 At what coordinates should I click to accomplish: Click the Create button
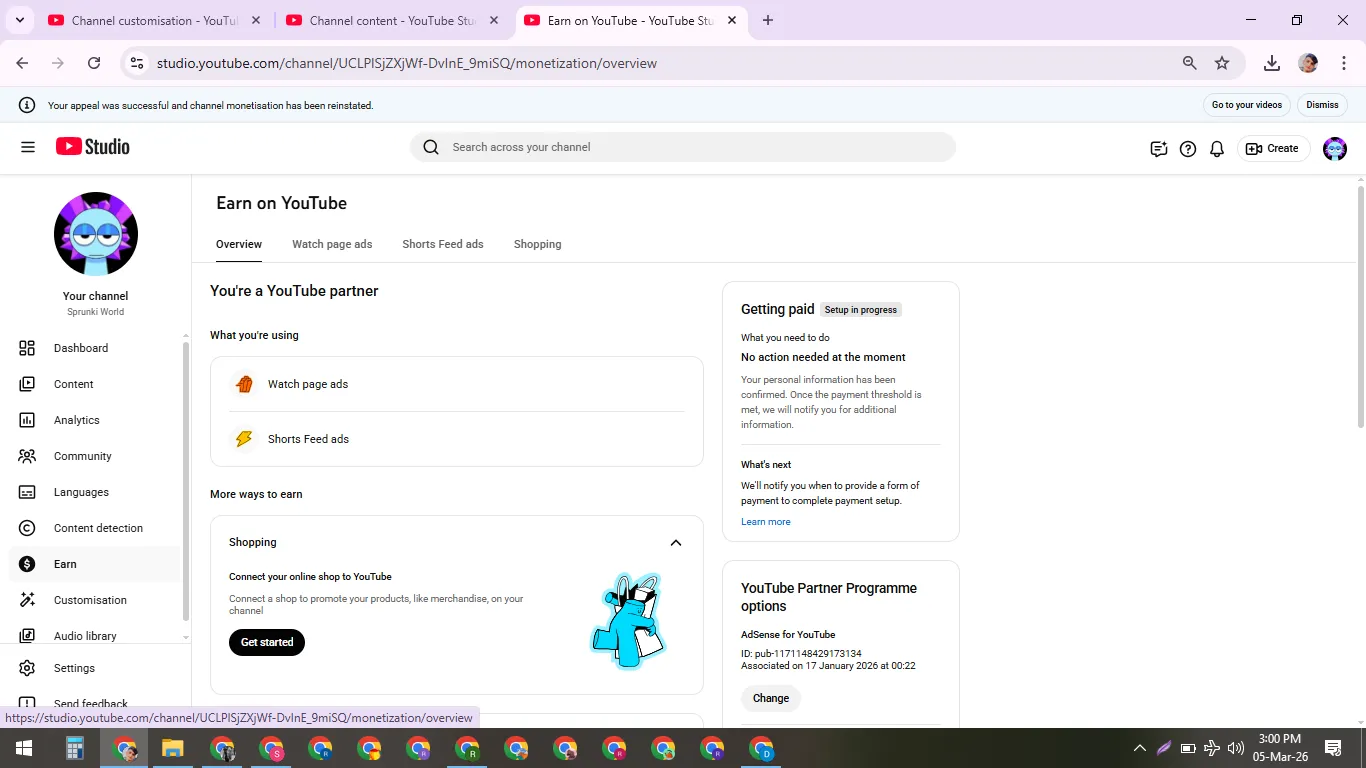1273,148
